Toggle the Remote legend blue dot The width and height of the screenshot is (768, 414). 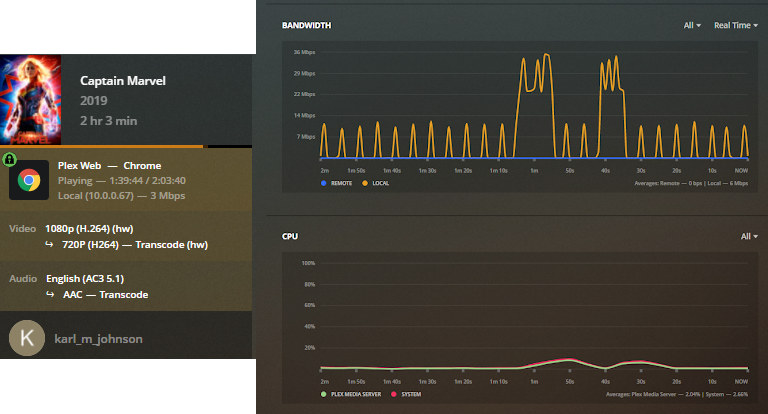coord(323,183)
